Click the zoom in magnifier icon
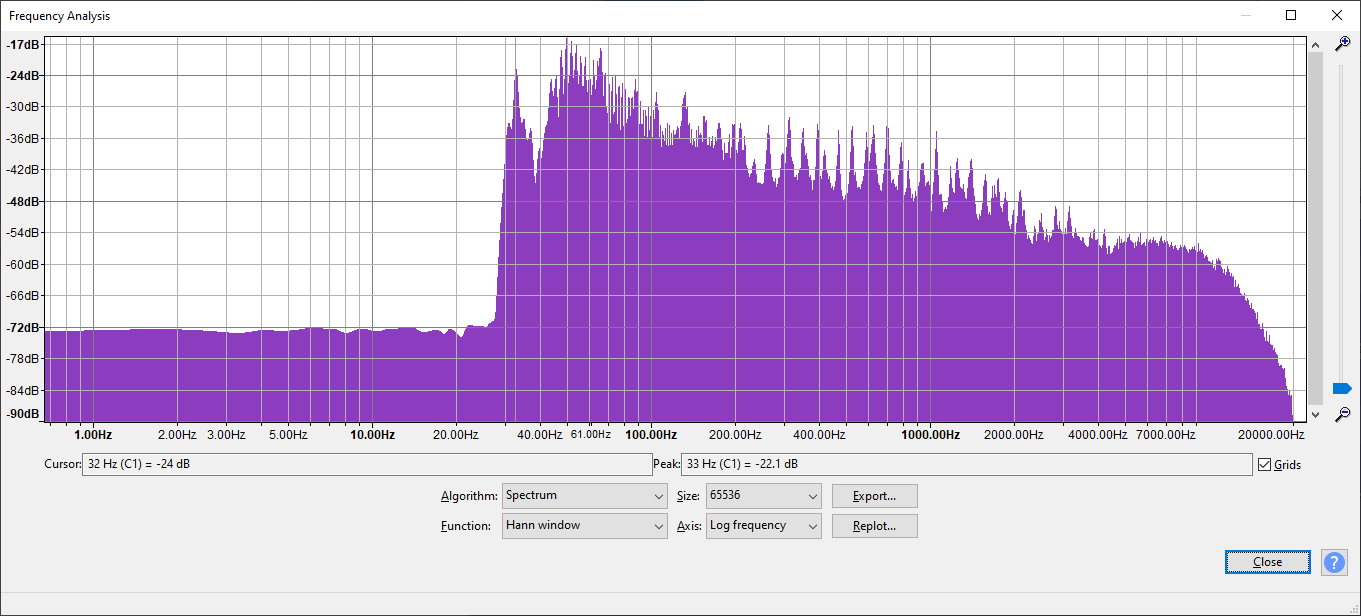Viewport: 1361px width, 616px height. (x=1343, y=44)
